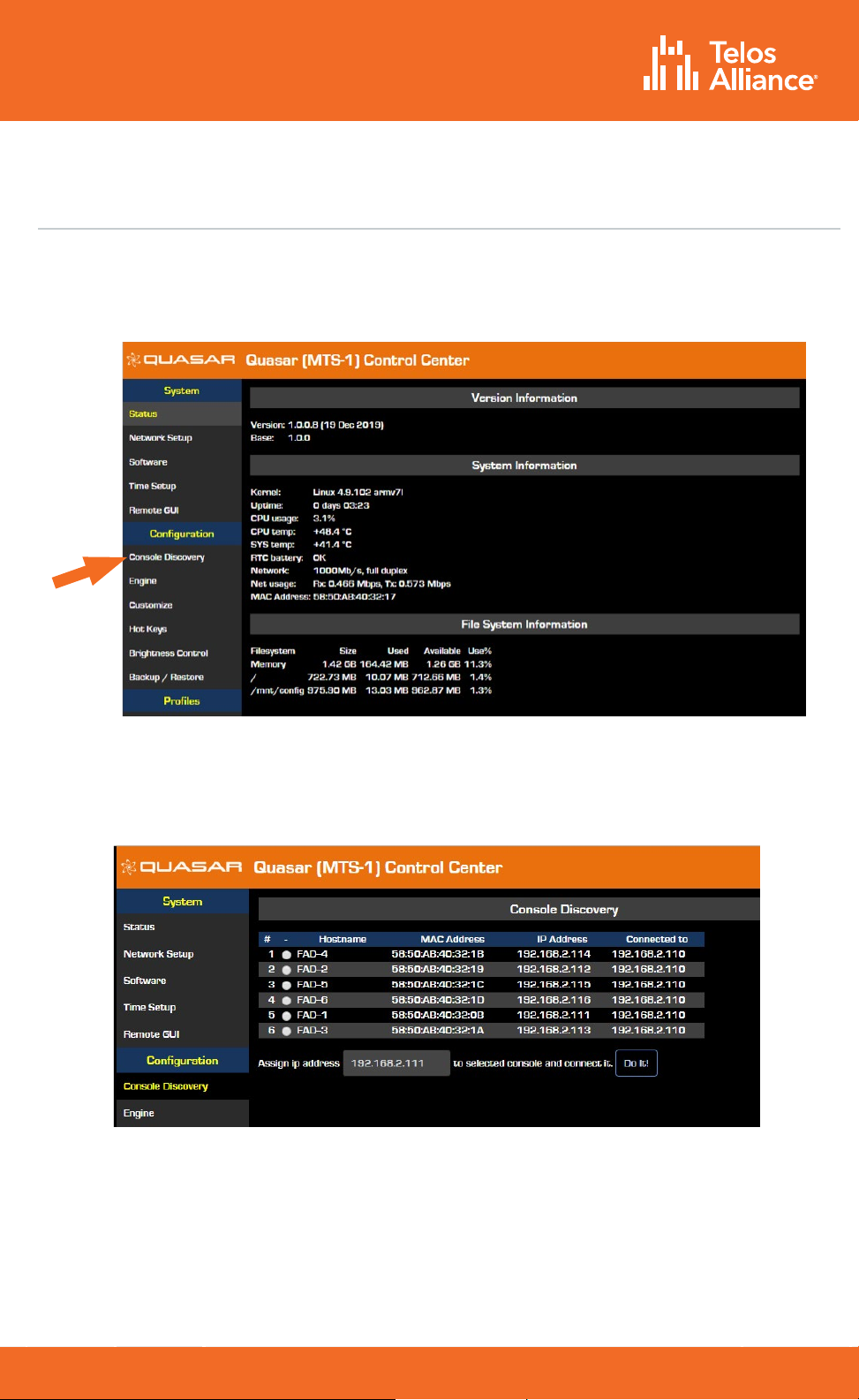859x1400 pixels.
Task: Click the Profiles section header
Action: pyautogui.click(x=182, y=701)
